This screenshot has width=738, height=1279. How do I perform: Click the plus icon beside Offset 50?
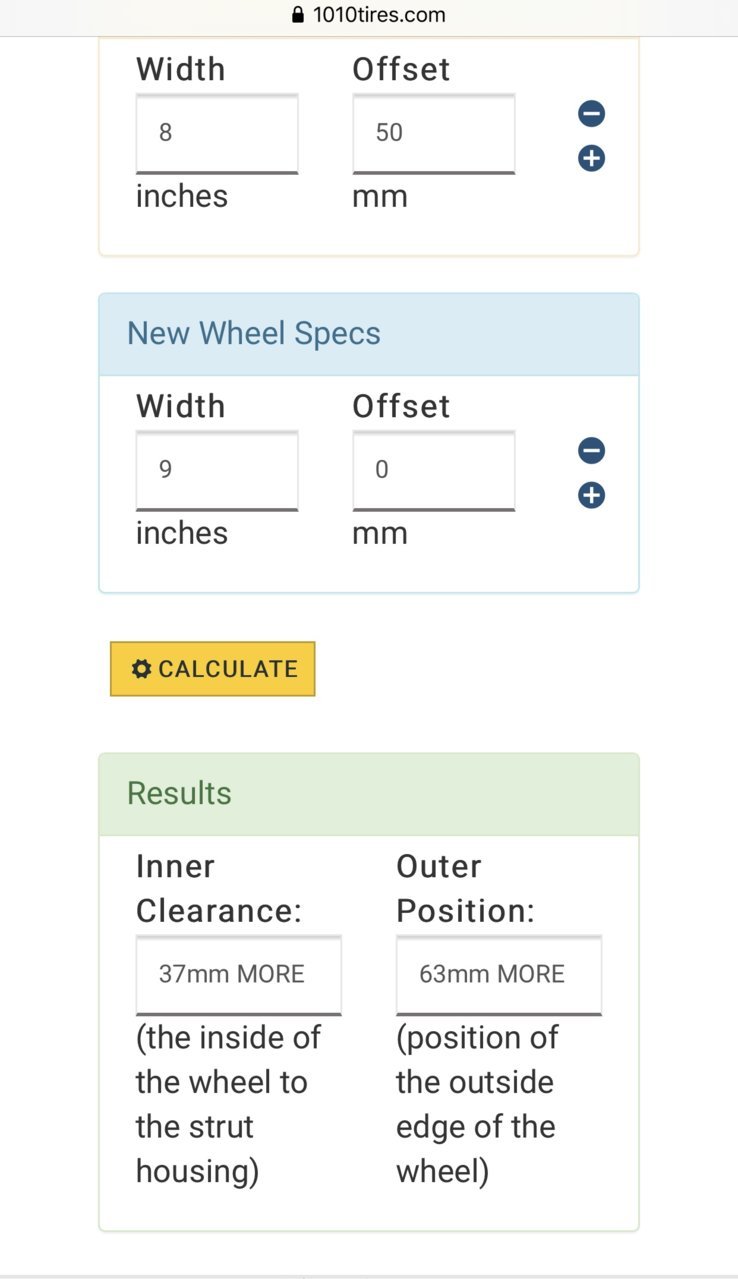click(591, 158)
